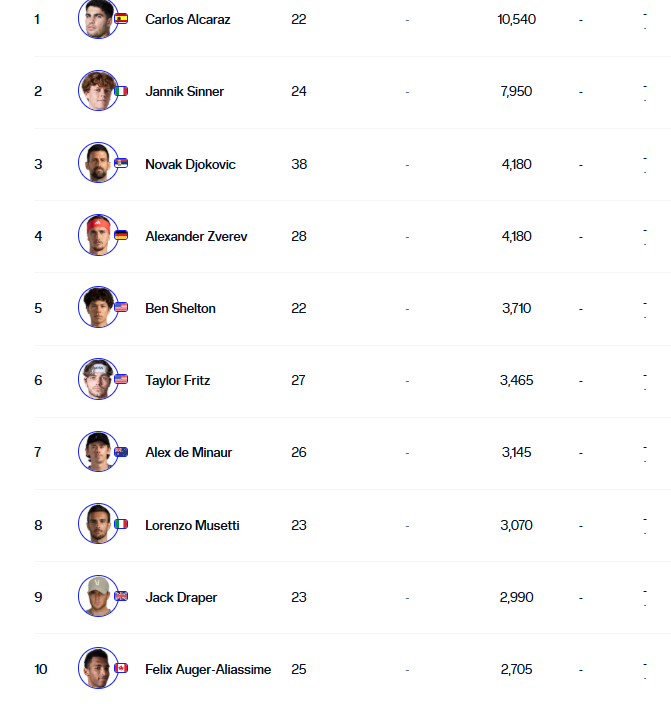671x704 pixels.
Task: Click the Felix Auger-Aliassime name
Action: click(x=208, y=669)
